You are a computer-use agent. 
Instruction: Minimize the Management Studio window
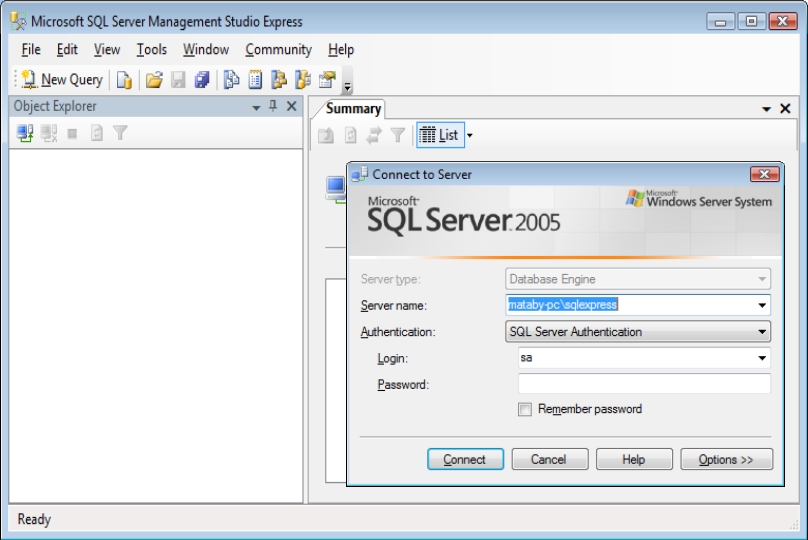720,21
